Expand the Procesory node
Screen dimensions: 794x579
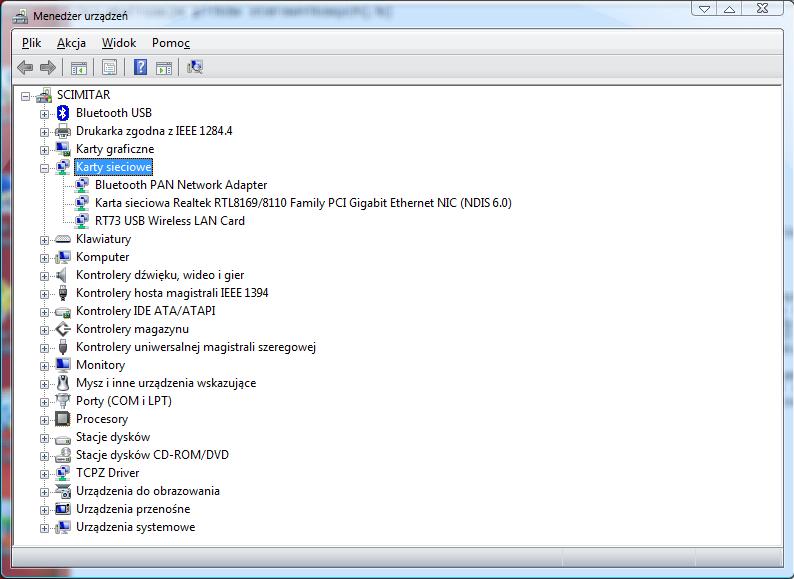[x=45, y=420]
